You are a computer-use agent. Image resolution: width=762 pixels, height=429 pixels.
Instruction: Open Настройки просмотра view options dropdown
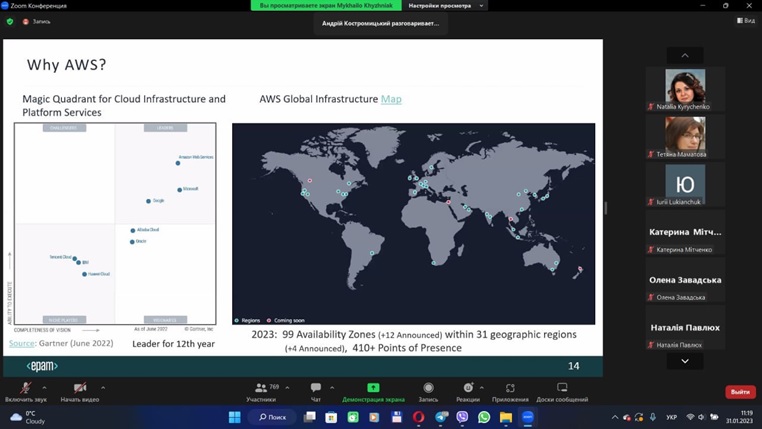pos(446,5)
